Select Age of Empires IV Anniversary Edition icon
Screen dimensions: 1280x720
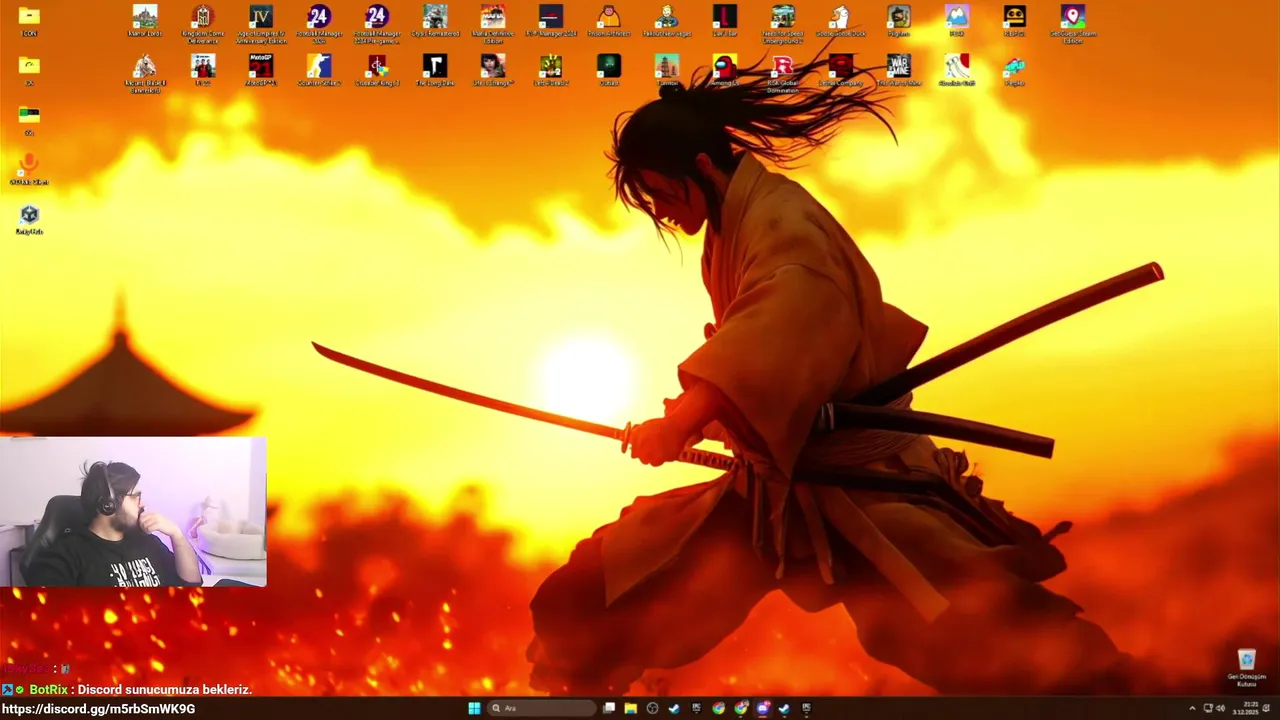(261, 24)
